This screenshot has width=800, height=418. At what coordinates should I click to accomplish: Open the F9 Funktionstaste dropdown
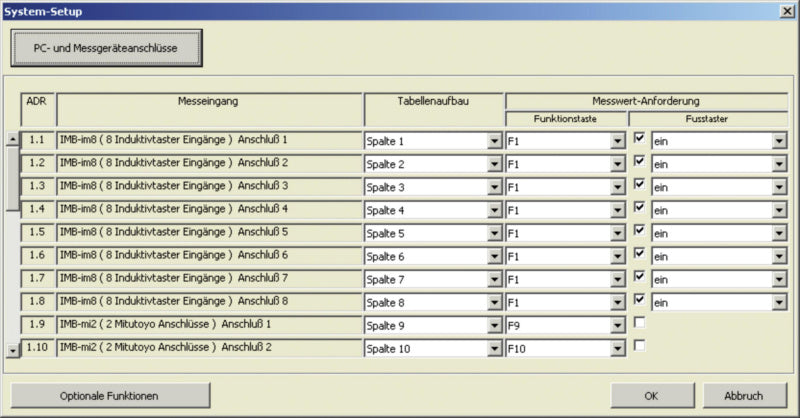pos(617,326)
